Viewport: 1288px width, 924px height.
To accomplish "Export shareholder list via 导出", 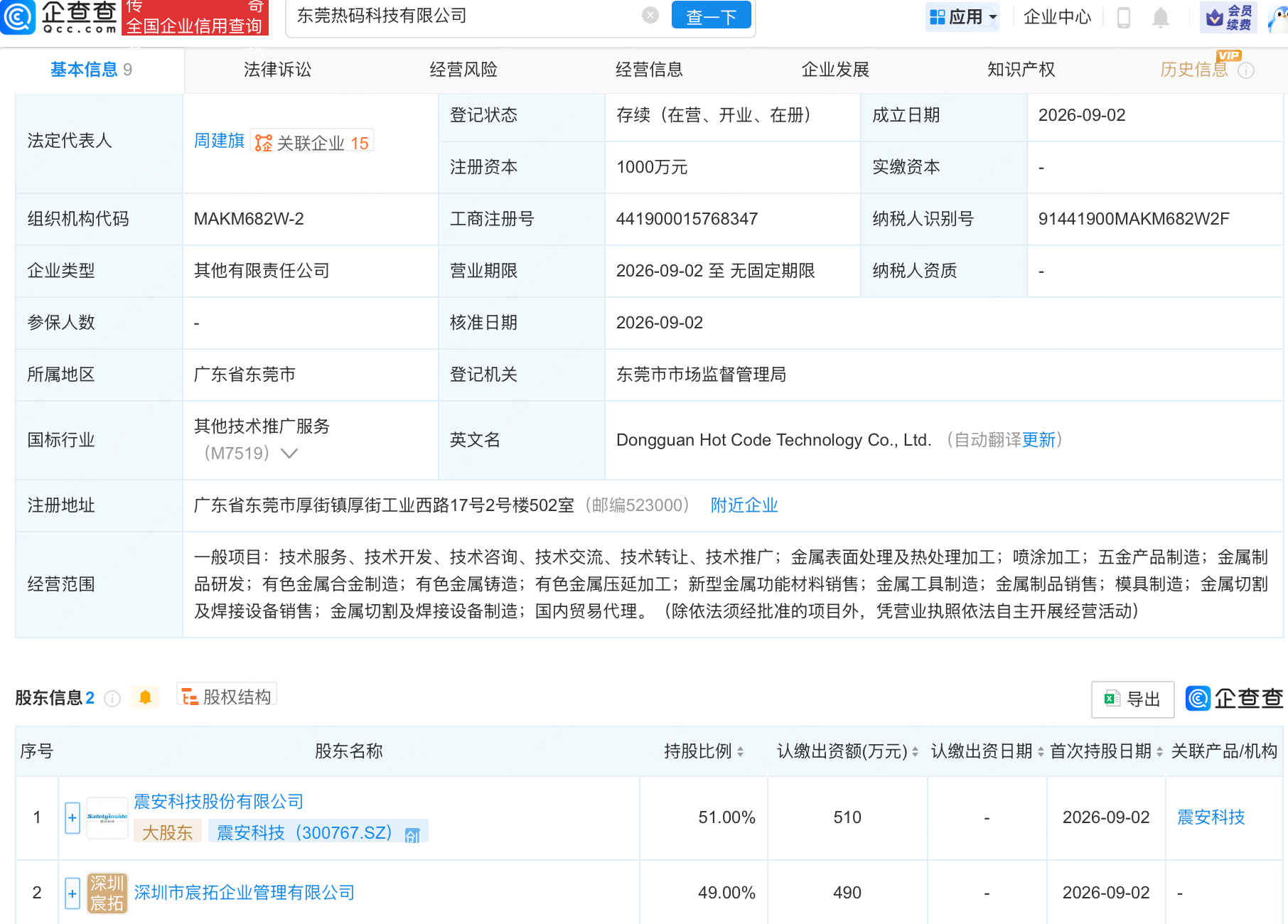I will pyautogui.click(x=1132, y=699).
